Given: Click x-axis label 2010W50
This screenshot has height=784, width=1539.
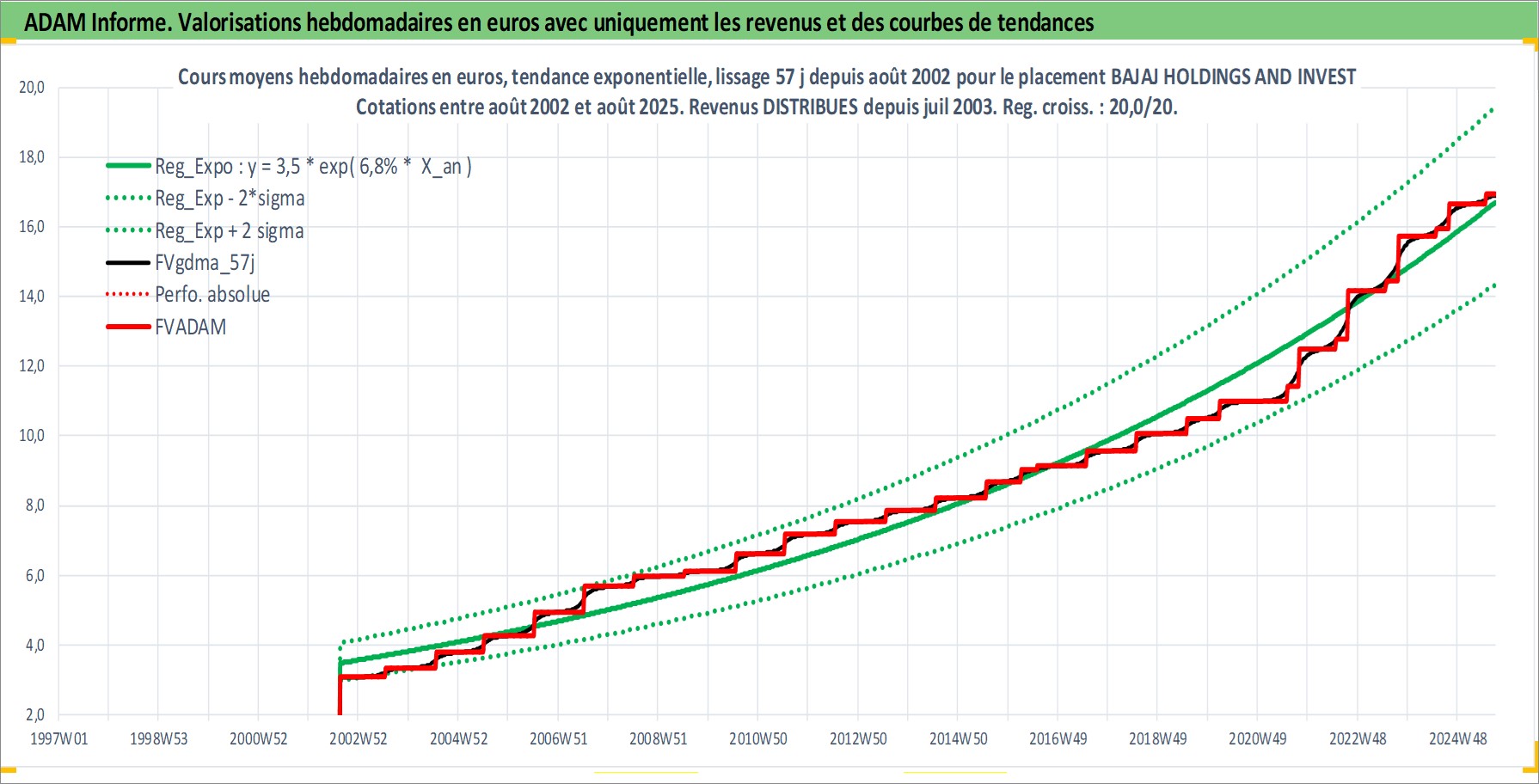Looking at the screenshot, I should pyautogui.click(x=758, y=739).
